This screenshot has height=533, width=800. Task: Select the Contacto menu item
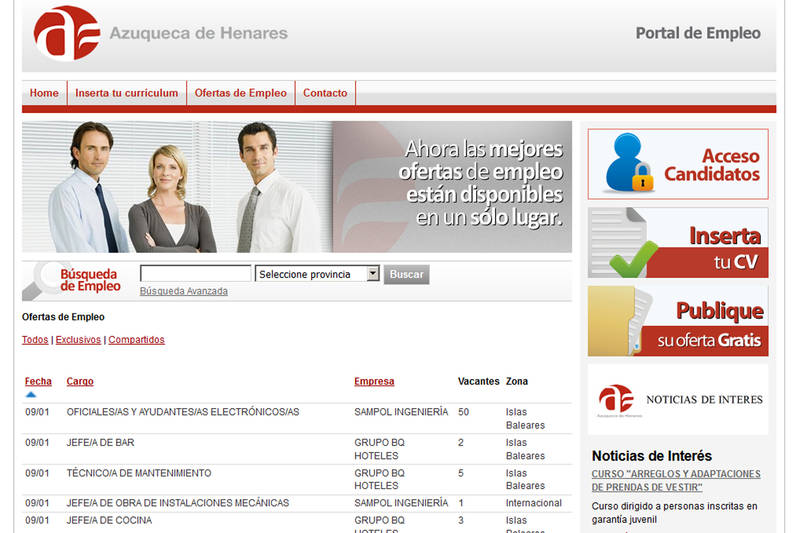coord(325,93)
